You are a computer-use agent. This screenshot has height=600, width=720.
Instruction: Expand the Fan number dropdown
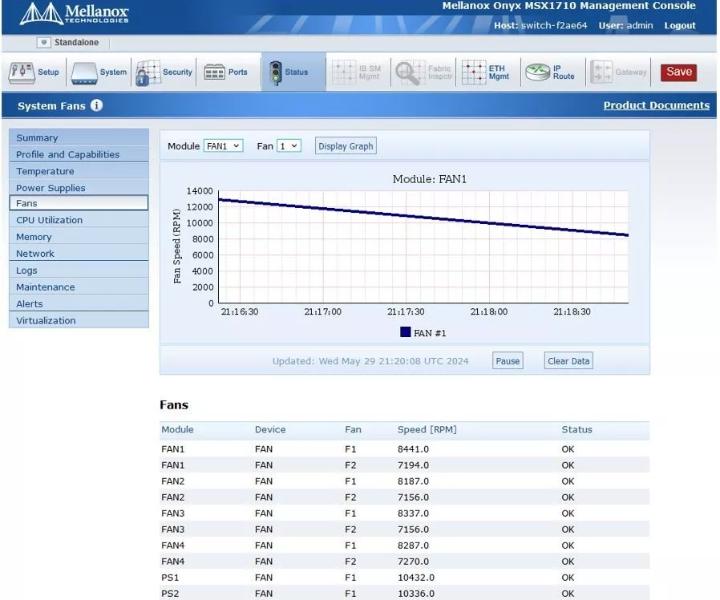pyautogui.click(x=289, y=146)
